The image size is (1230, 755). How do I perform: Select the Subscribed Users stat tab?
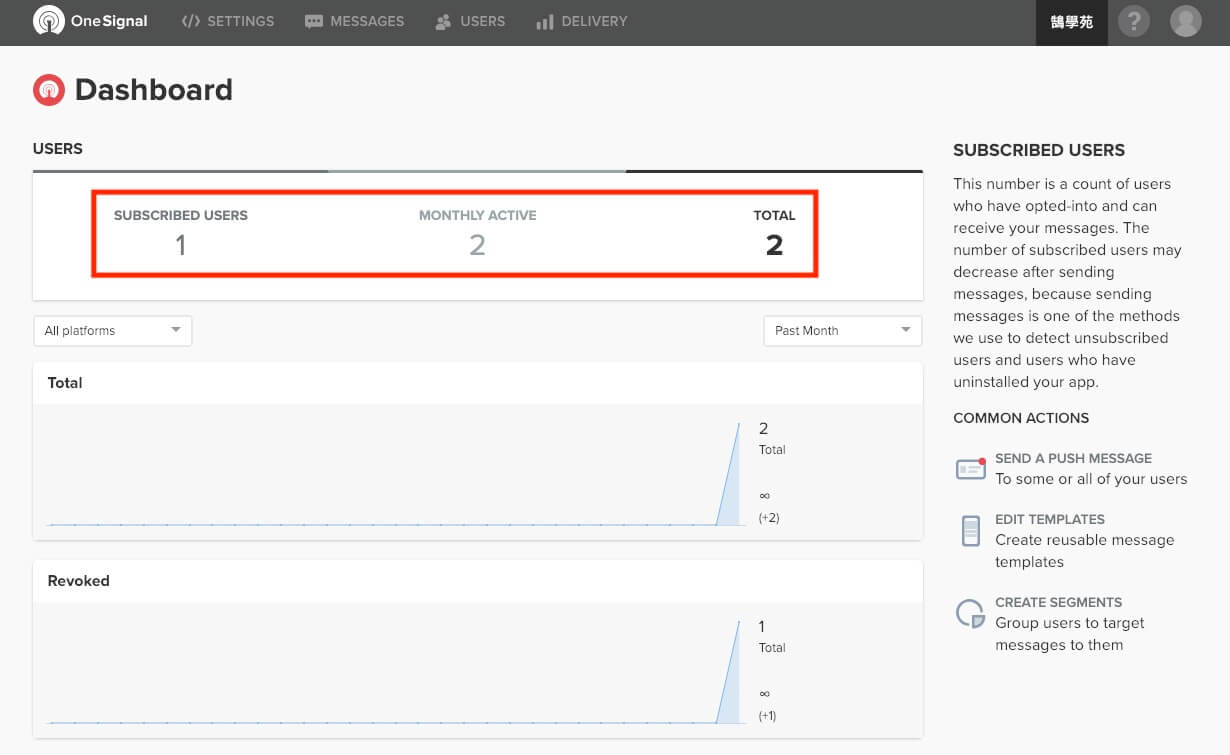point(180,233)
